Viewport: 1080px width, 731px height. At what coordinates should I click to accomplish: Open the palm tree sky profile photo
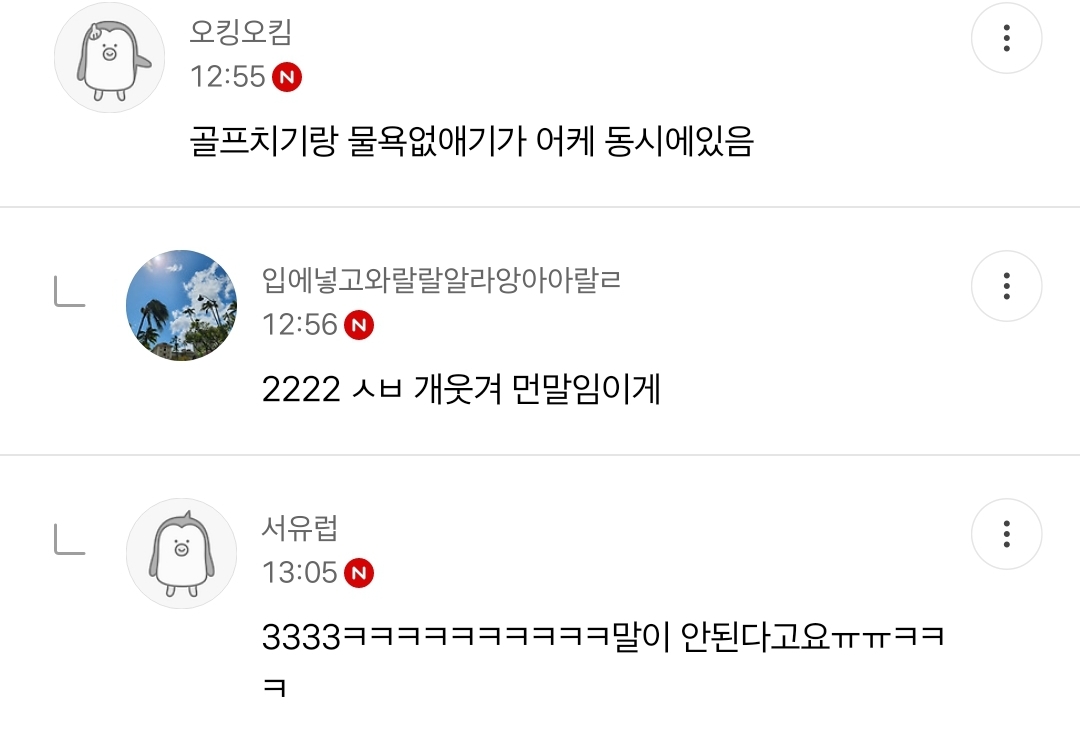(x=181, y=305)
